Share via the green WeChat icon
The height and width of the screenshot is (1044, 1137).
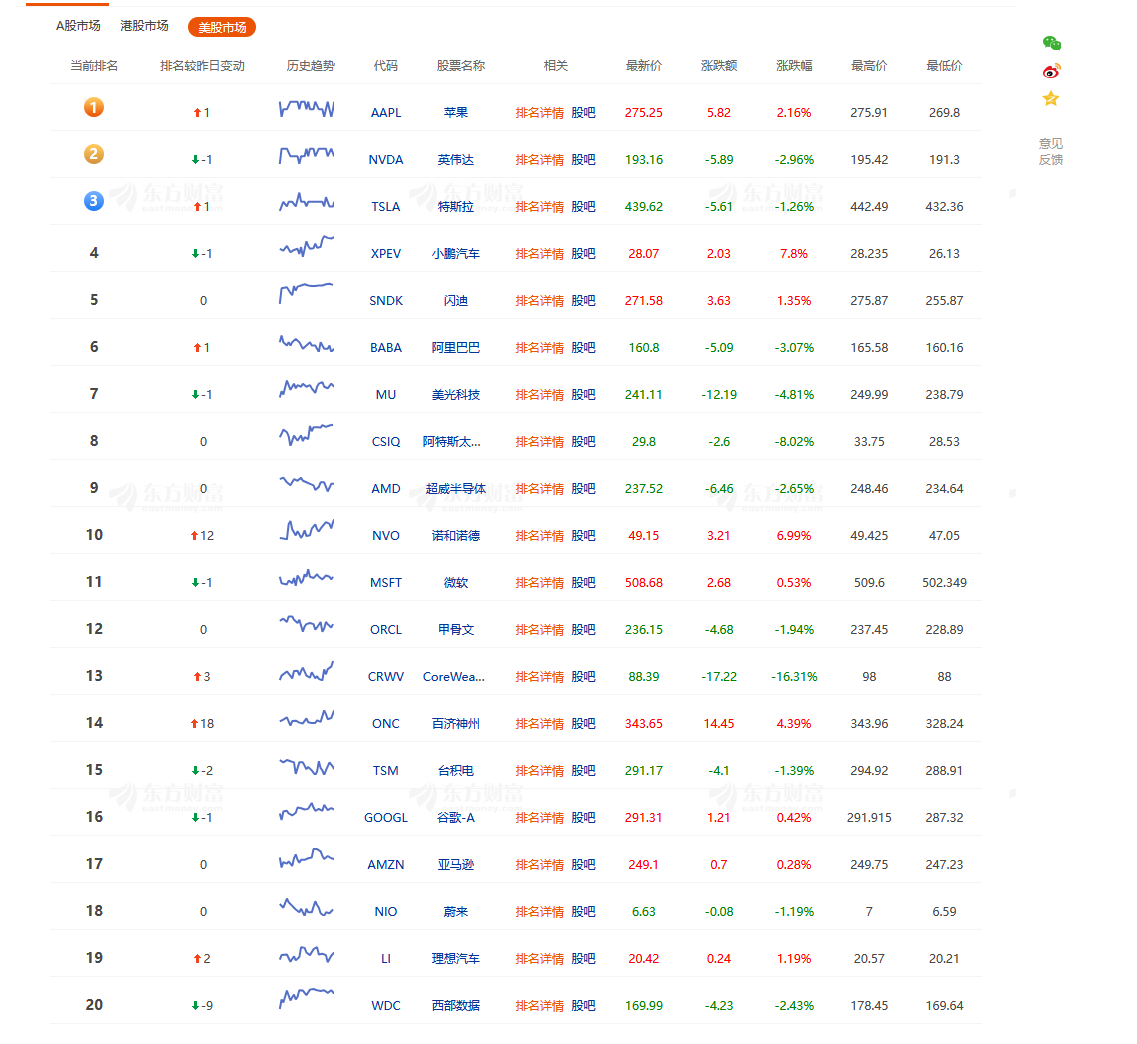[1051, 44]
